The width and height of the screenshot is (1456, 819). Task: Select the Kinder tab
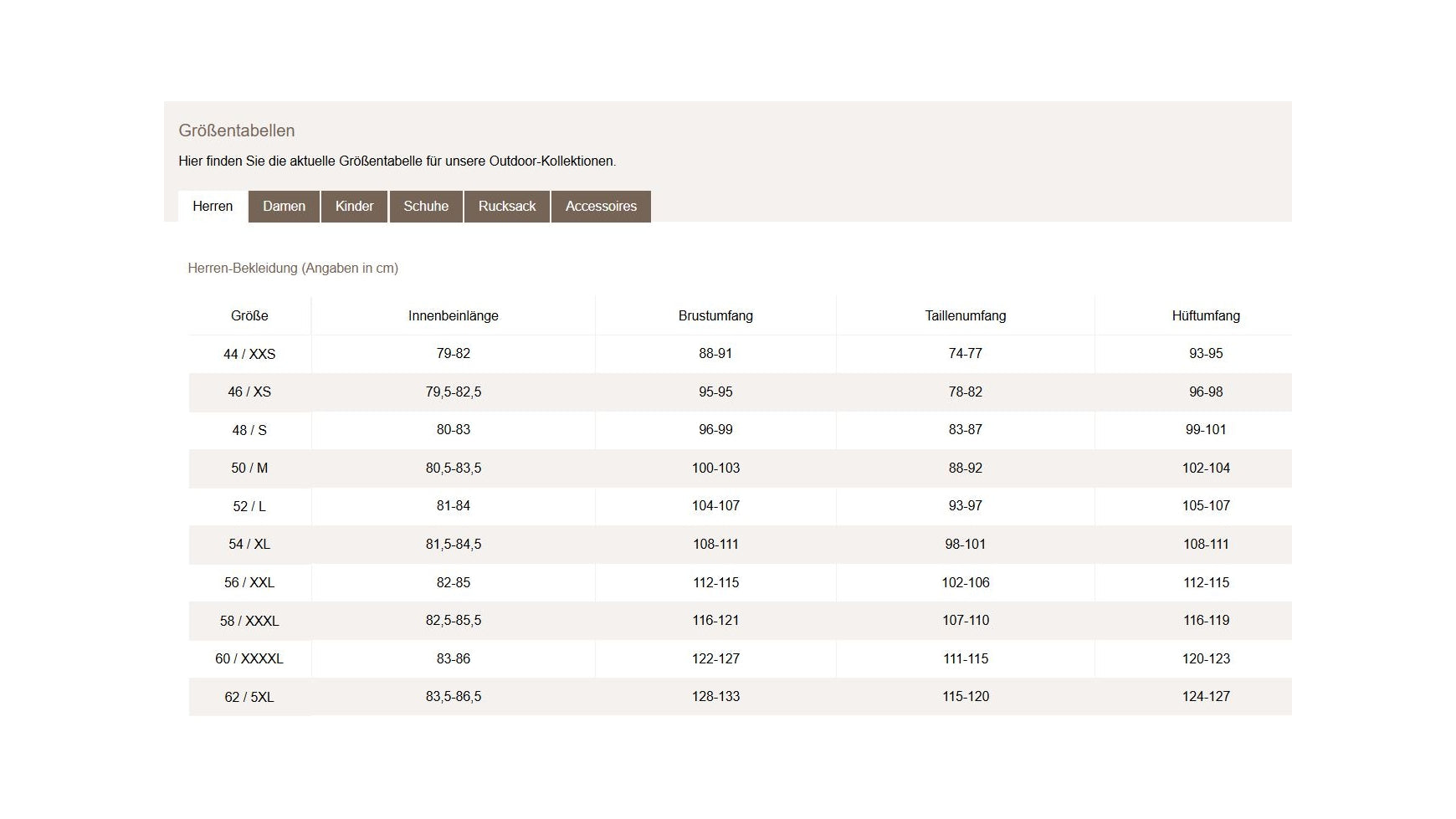tap(354, 207)
